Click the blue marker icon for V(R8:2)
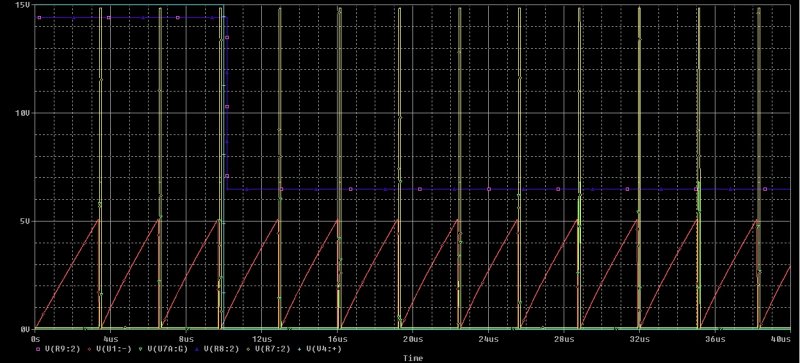This screenshot has height=363, width=800. tap(196, 349)
